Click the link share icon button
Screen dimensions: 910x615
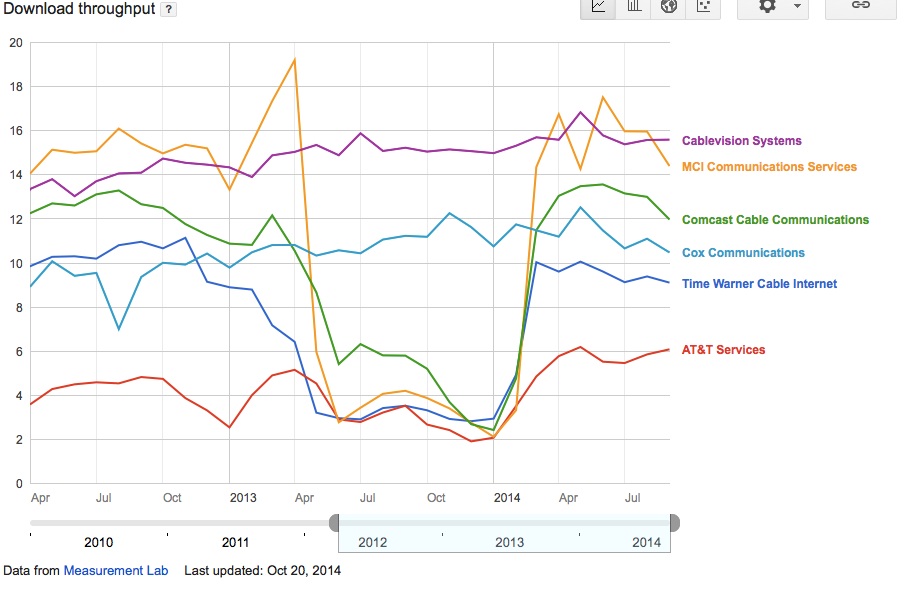[861, 8]
